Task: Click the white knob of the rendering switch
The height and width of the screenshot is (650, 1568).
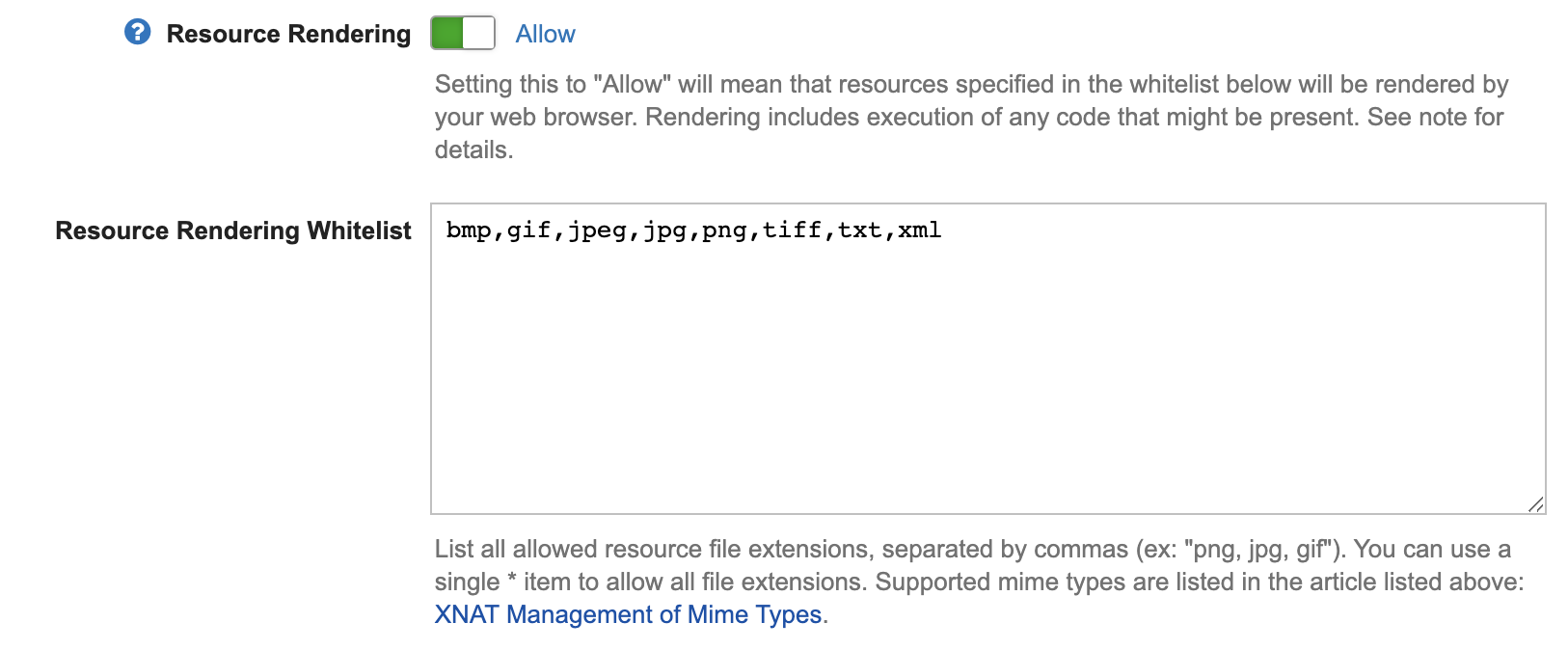Action: coord(478,33)
